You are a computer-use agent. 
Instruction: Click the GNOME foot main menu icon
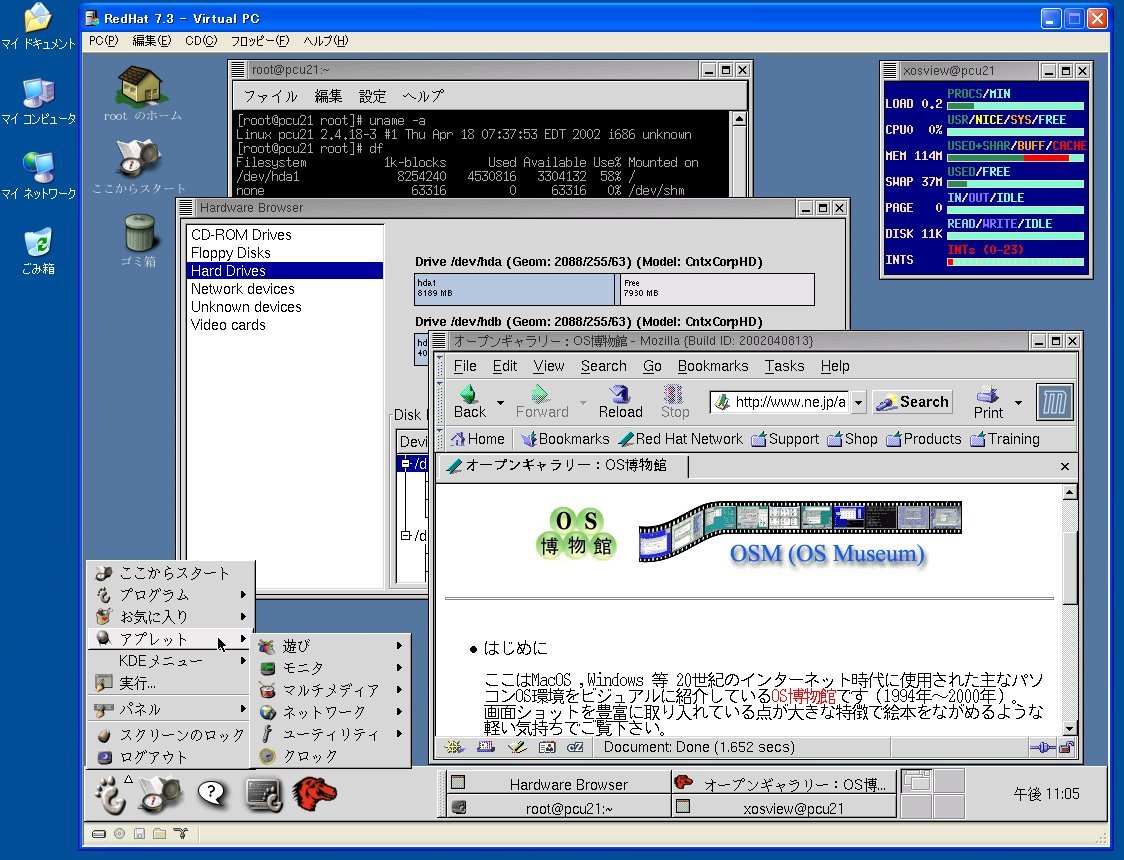pyautogui.click(x=110, y=794)
